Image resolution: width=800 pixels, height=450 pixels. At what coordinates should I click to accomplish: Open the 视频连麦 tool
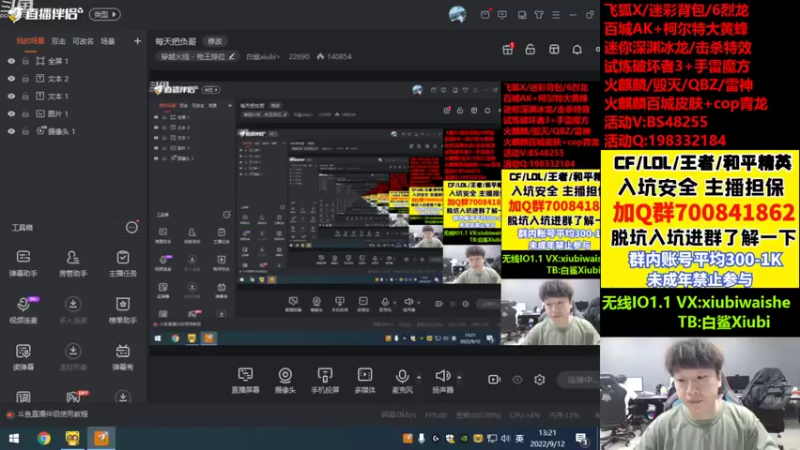[x=23, y=310]
